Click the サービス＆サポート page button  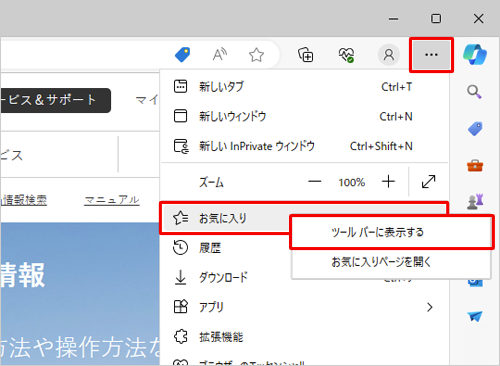click(55, 100)
